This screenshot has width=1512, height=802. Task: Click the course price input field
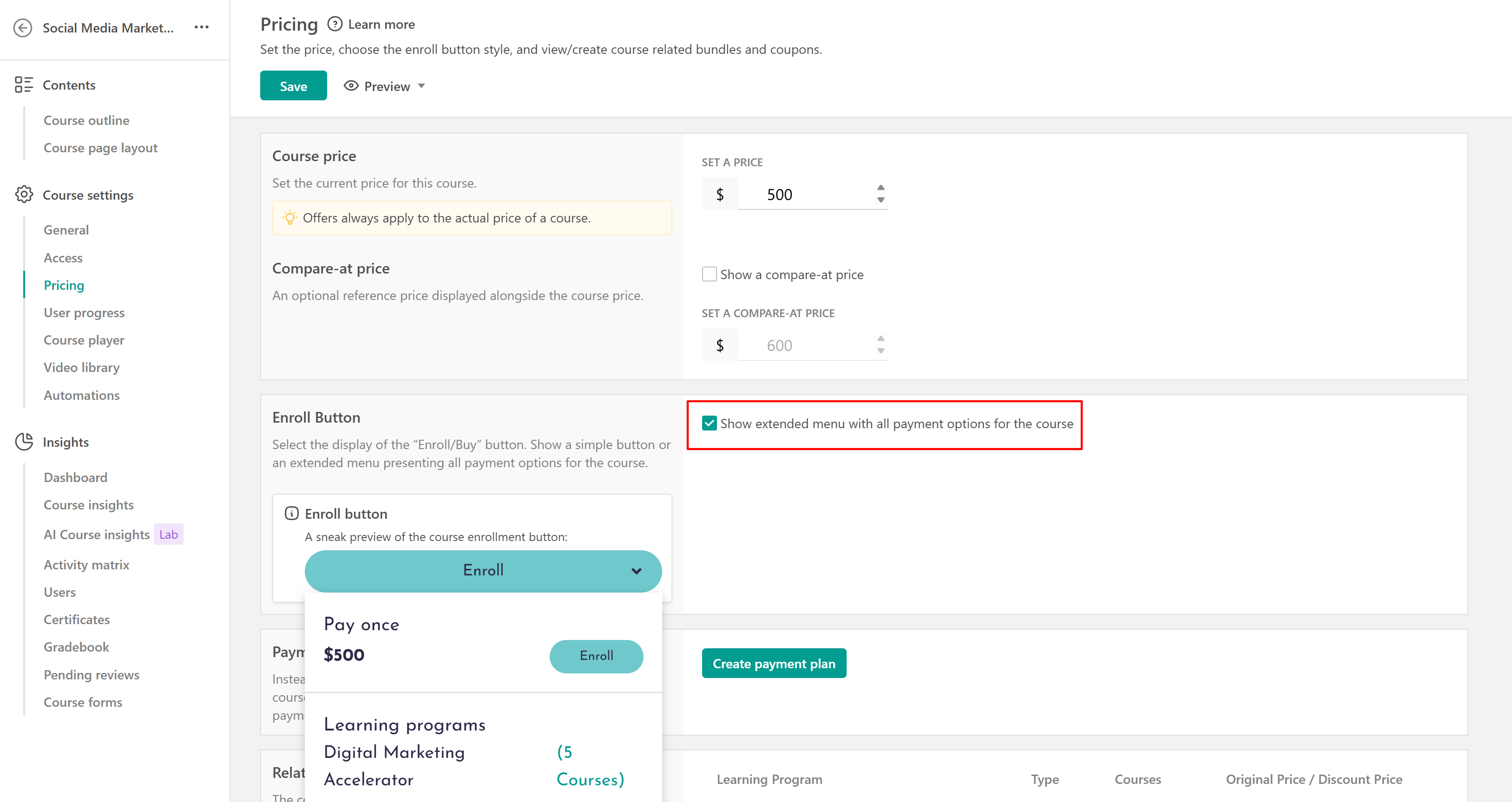coord(804,194)
